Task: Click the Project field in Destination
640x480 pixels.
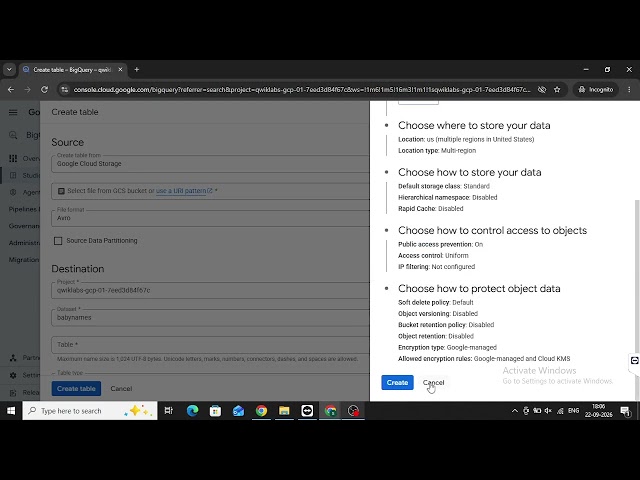Action: click(210, 290)
